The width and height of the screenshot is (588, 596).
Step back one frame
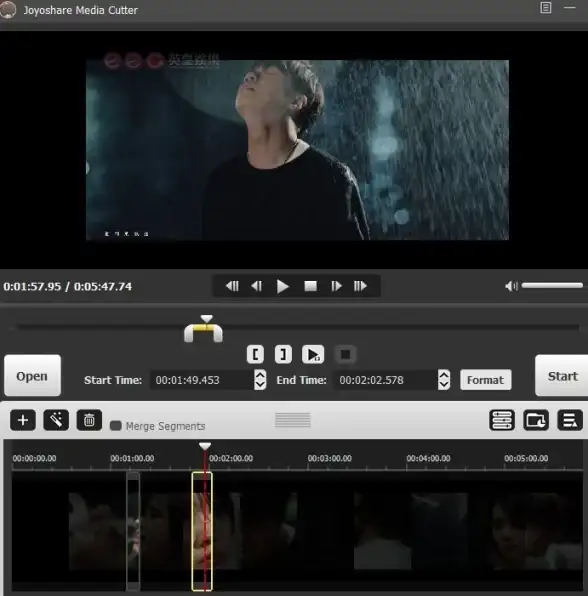tap(257, 286)
